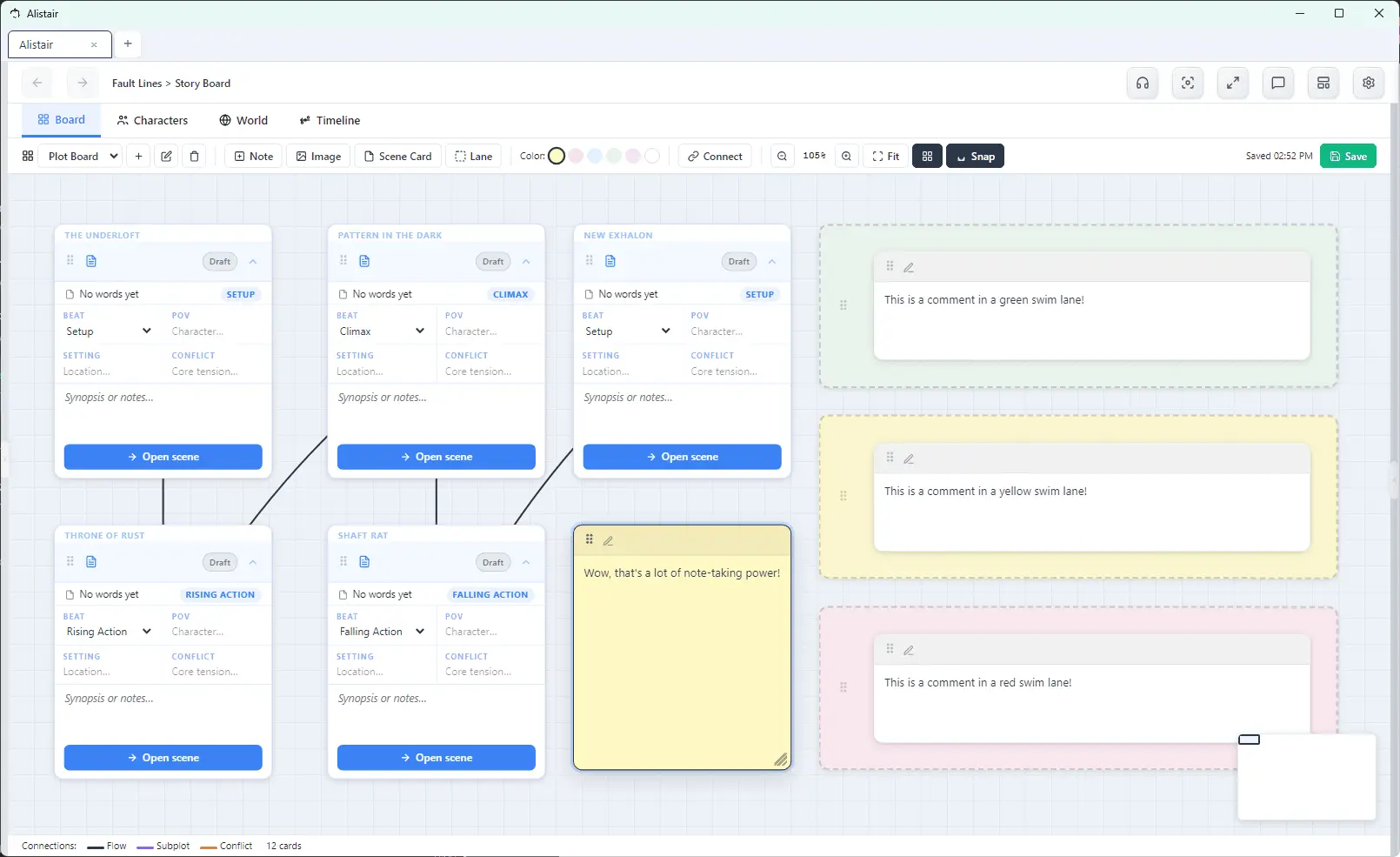
Task: Switch to the Timeline tab
Action: (x=330, y=120)
